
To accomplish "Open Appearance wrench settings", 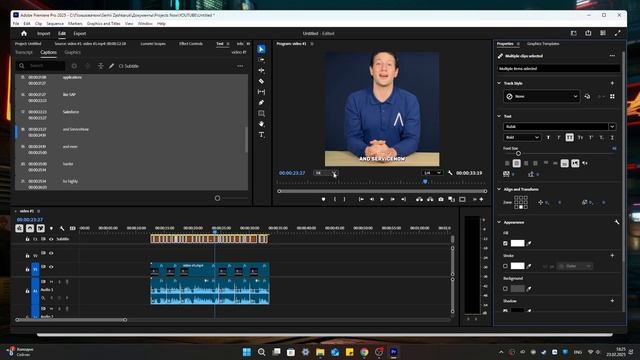I will (x=616, y=222).
